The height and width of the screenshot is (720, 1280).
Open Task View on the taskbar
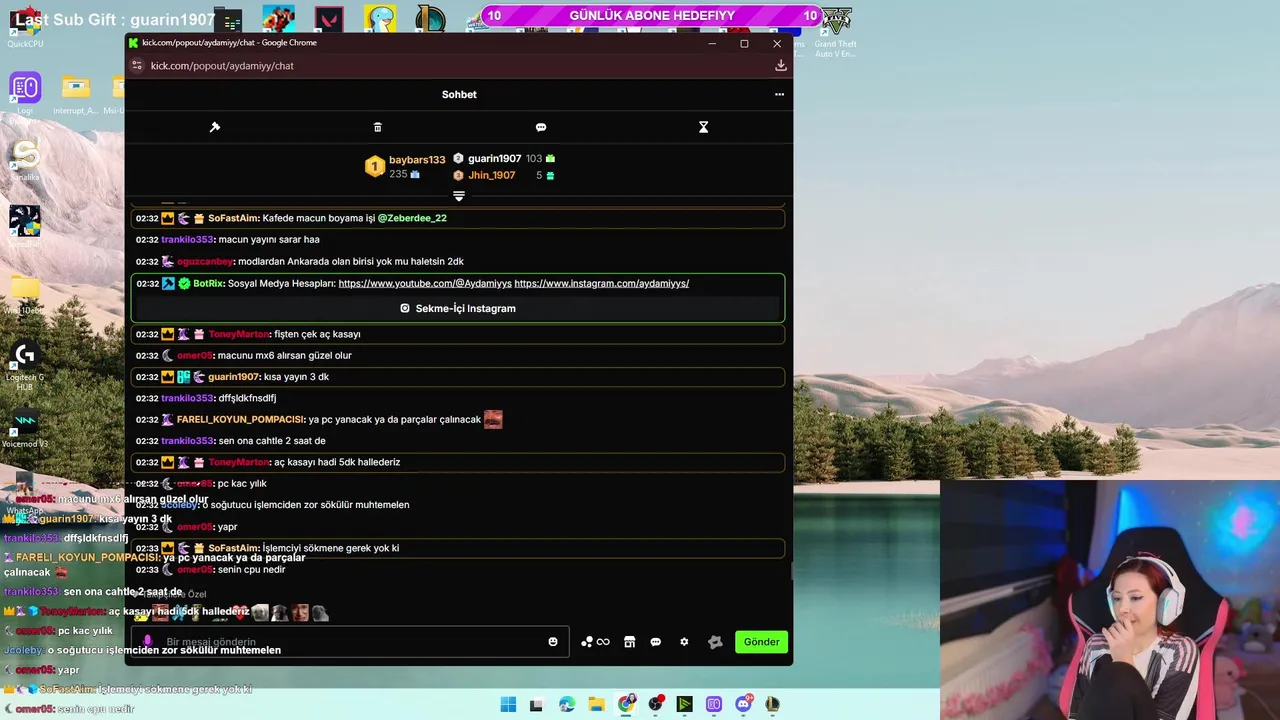click(x=537, y=704)
